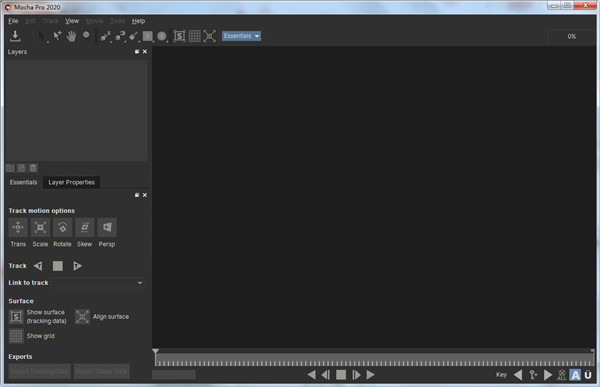The image size is (600, 387).
Task: Toggle Skew track motion option
Action: click(85, 227)
